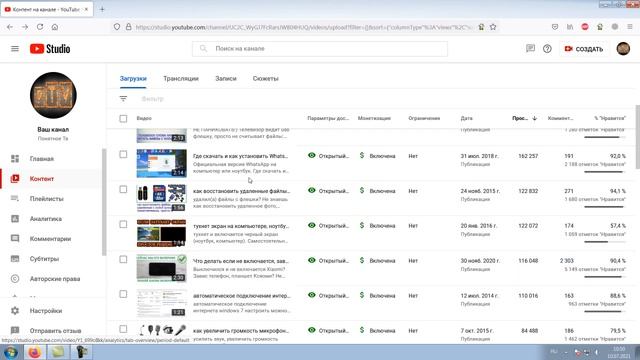The image size is (640, 360).
Task: Click the shield tracking protection icon
Action: point(117,27)
